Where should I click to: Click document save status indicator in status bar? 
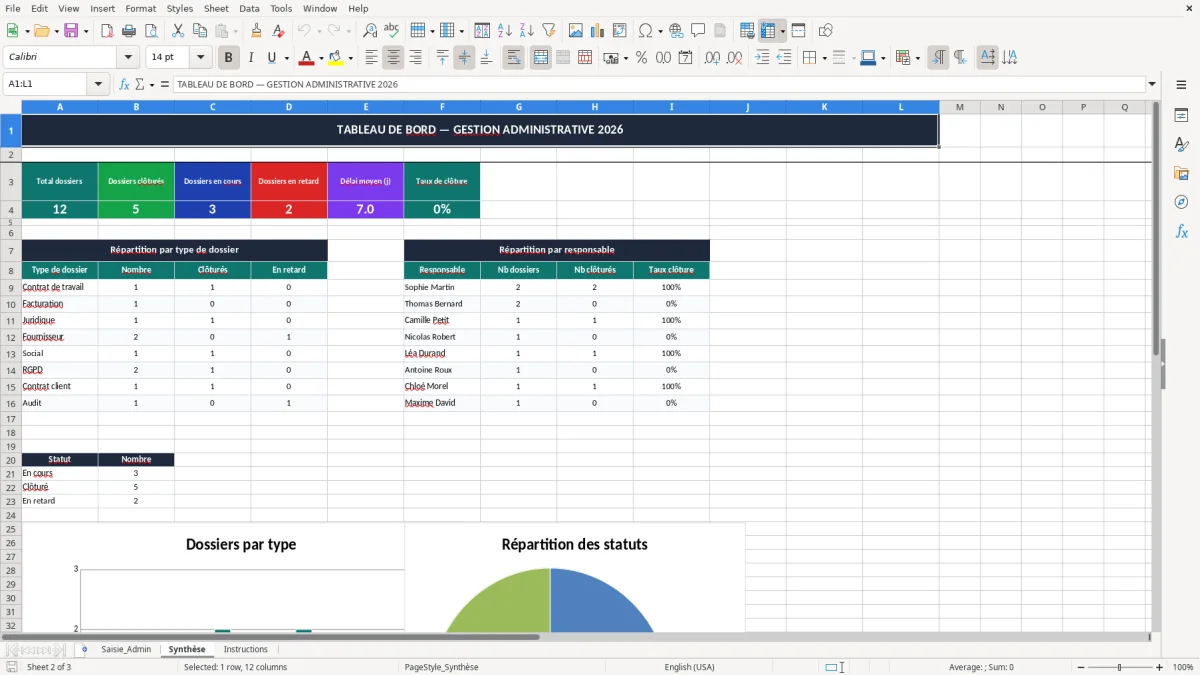(x=12, y=667)
